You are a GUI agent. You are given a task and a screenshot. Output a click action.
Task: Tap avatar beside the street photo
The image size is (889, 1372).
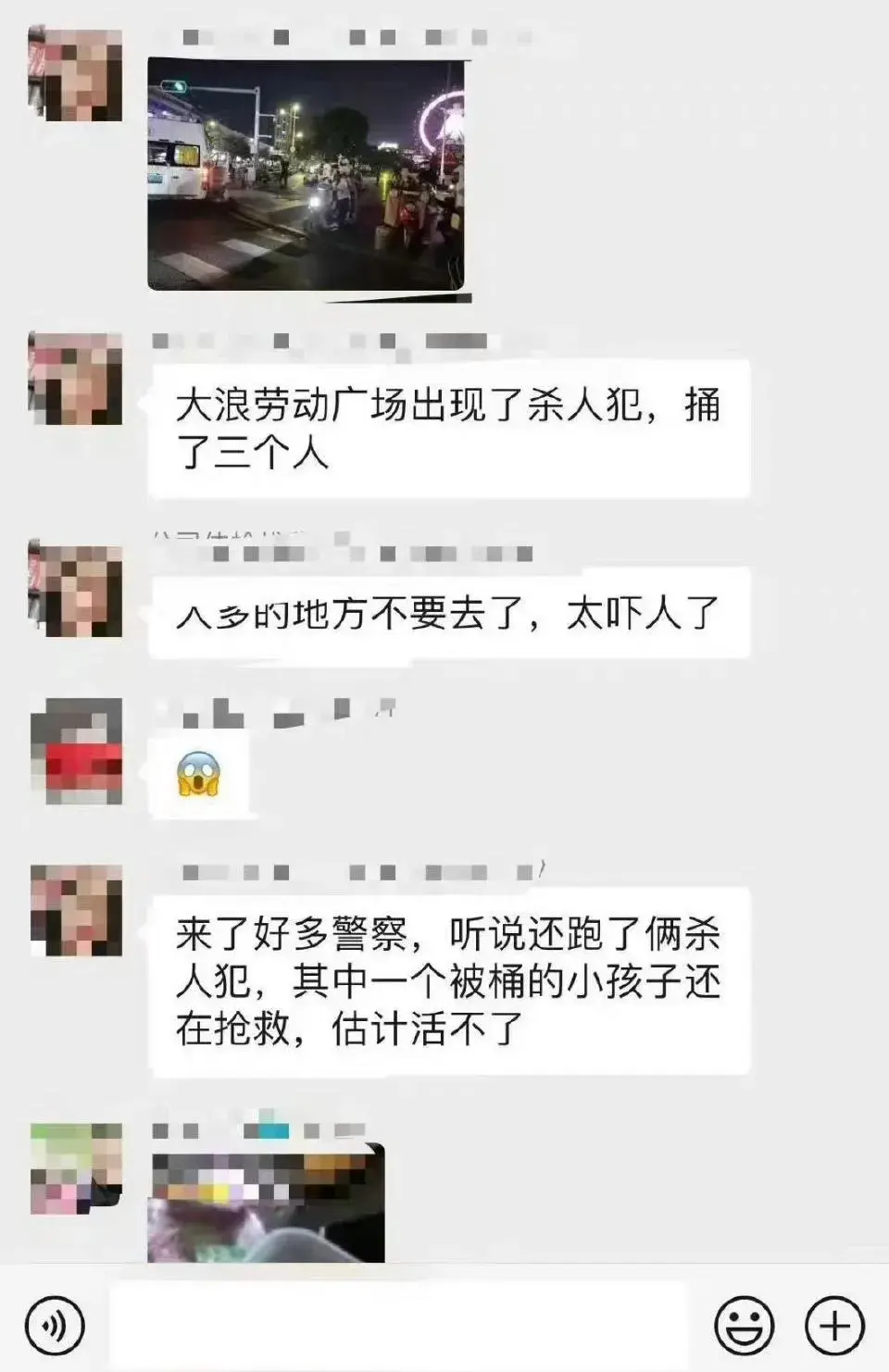(76, 74)
